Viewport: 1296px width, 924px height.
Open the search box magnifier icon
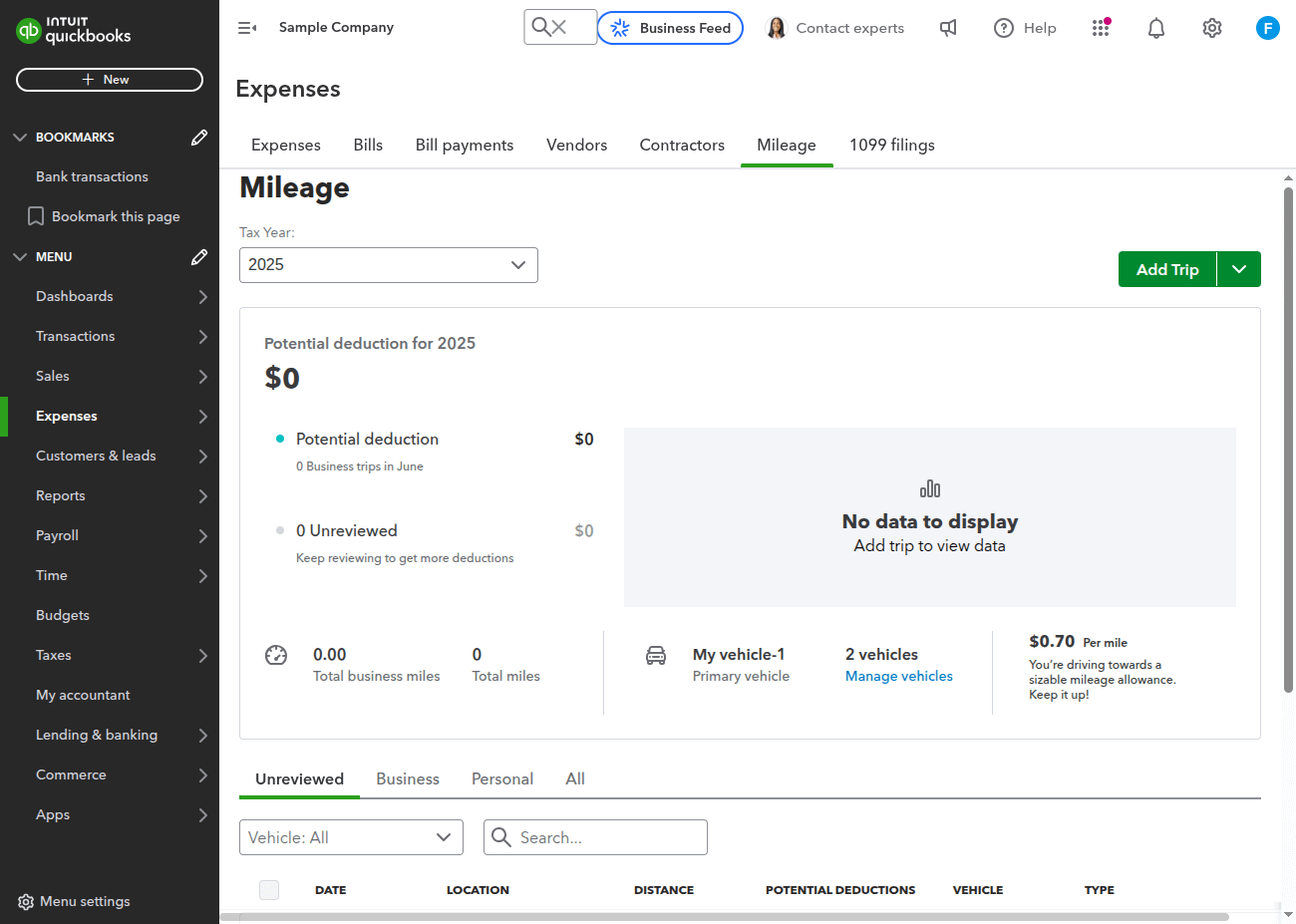tap(541, 27)
